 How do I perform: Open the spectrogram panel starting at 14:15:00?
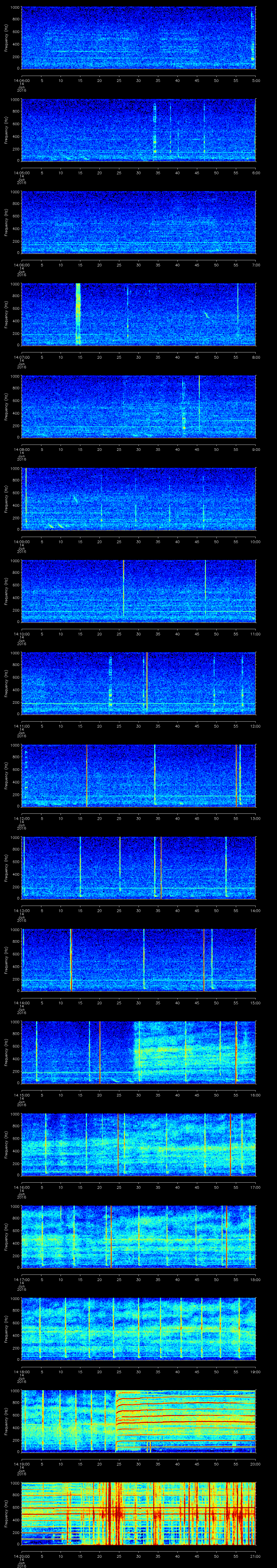tap(138, 1052)
